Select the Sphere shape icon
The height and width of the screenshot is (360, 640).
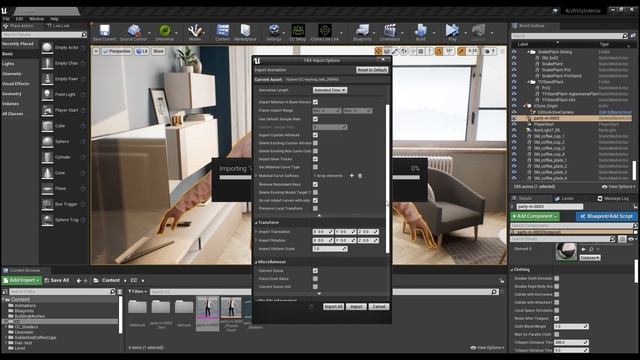pyautogui.click(x=47, y=141)
